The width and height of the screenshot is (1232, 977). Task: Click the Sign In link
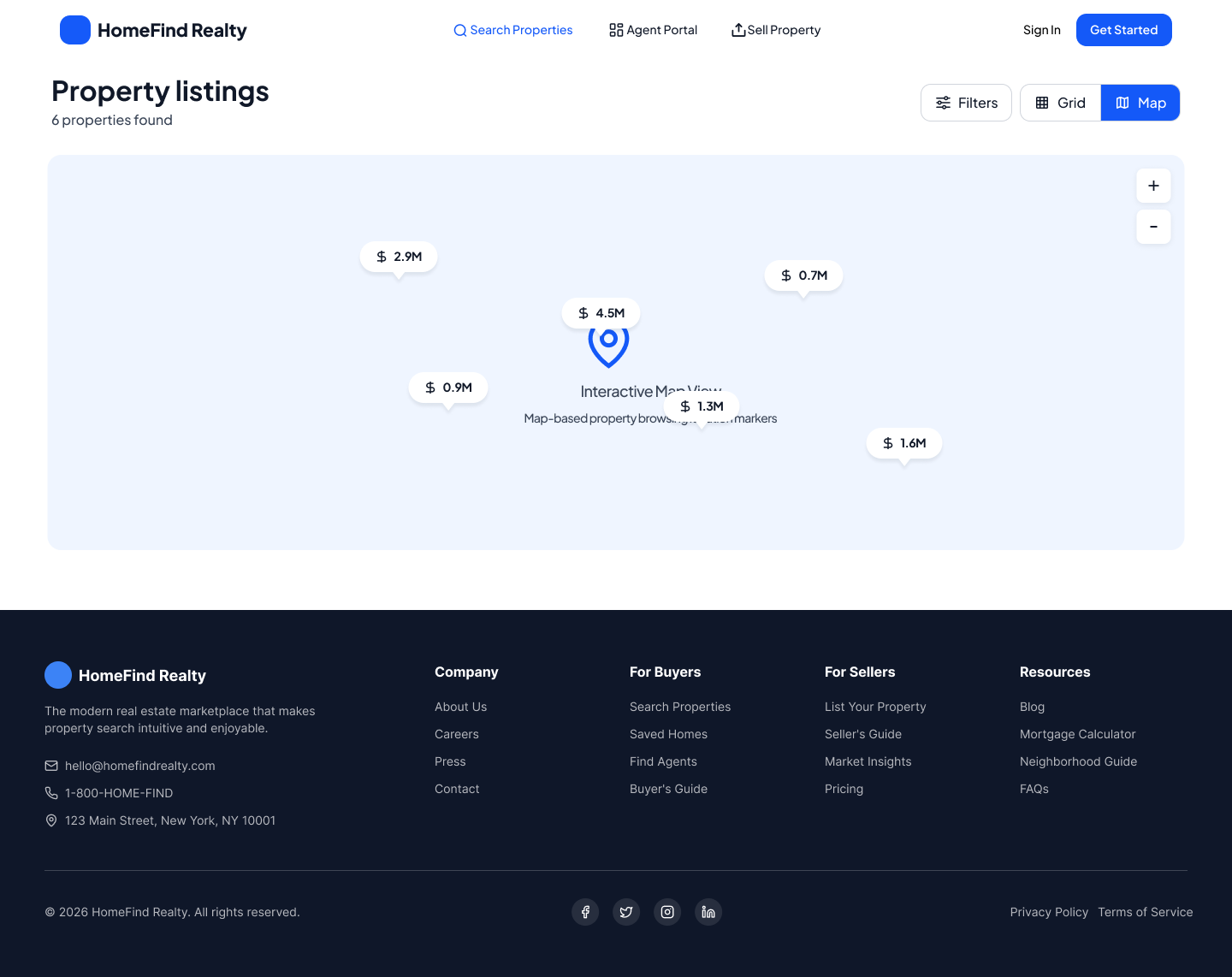point(1041,30)
